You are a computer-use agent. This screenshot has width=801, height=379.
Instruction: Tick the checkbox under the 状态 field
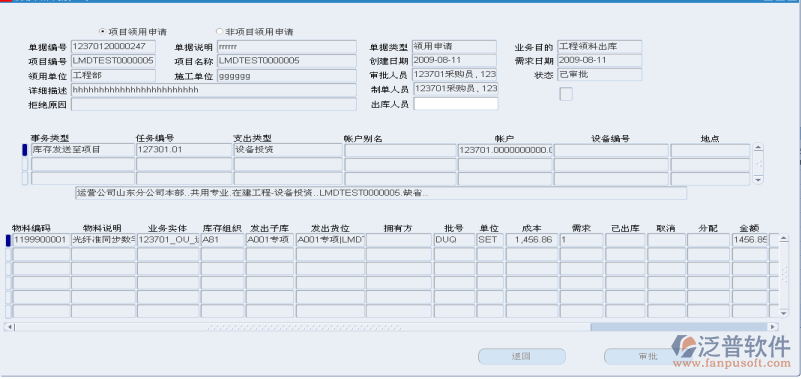tap(566, 94)
